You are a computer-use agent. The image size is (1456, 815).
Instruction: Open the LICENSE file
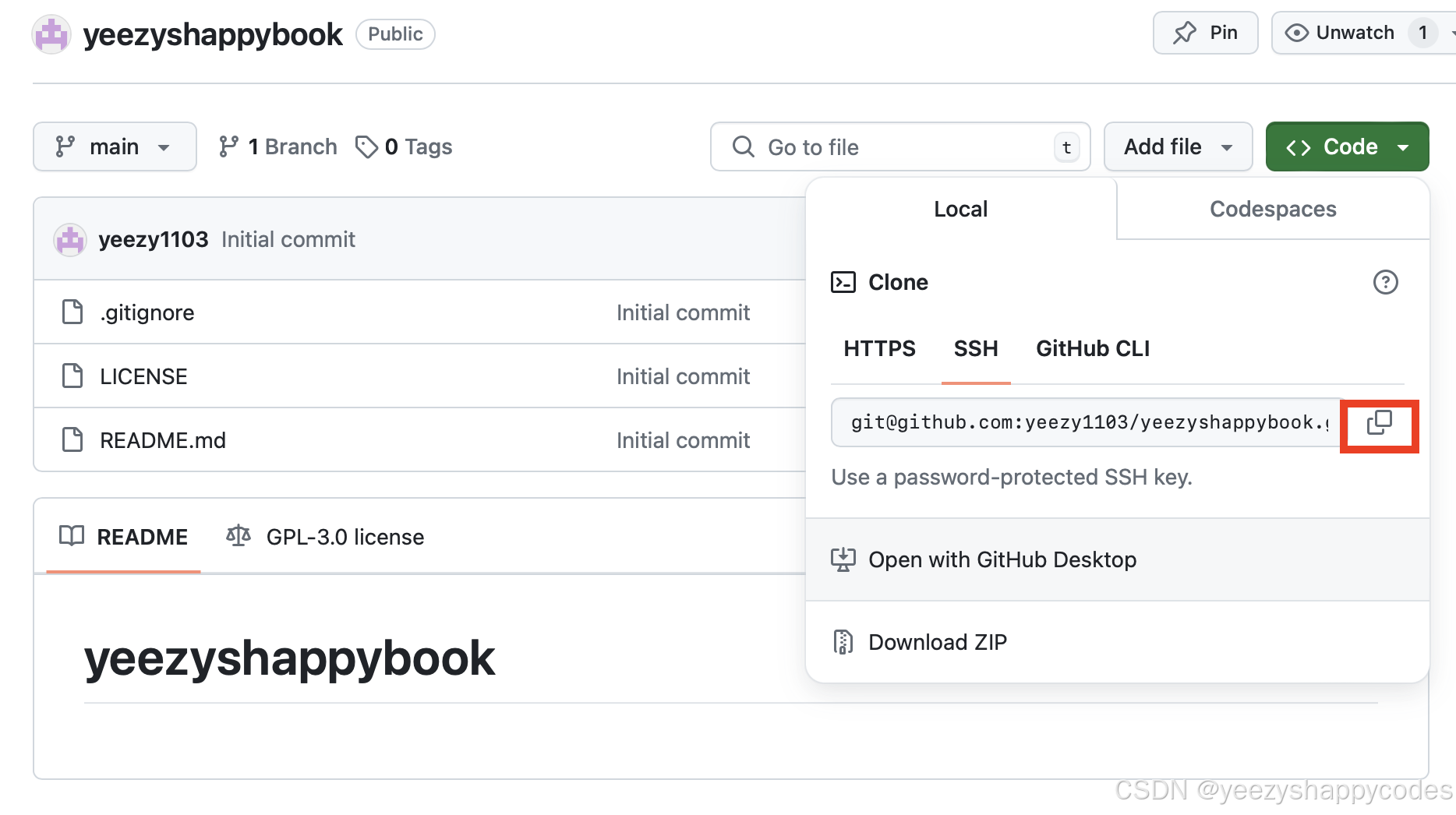point(143,376)
